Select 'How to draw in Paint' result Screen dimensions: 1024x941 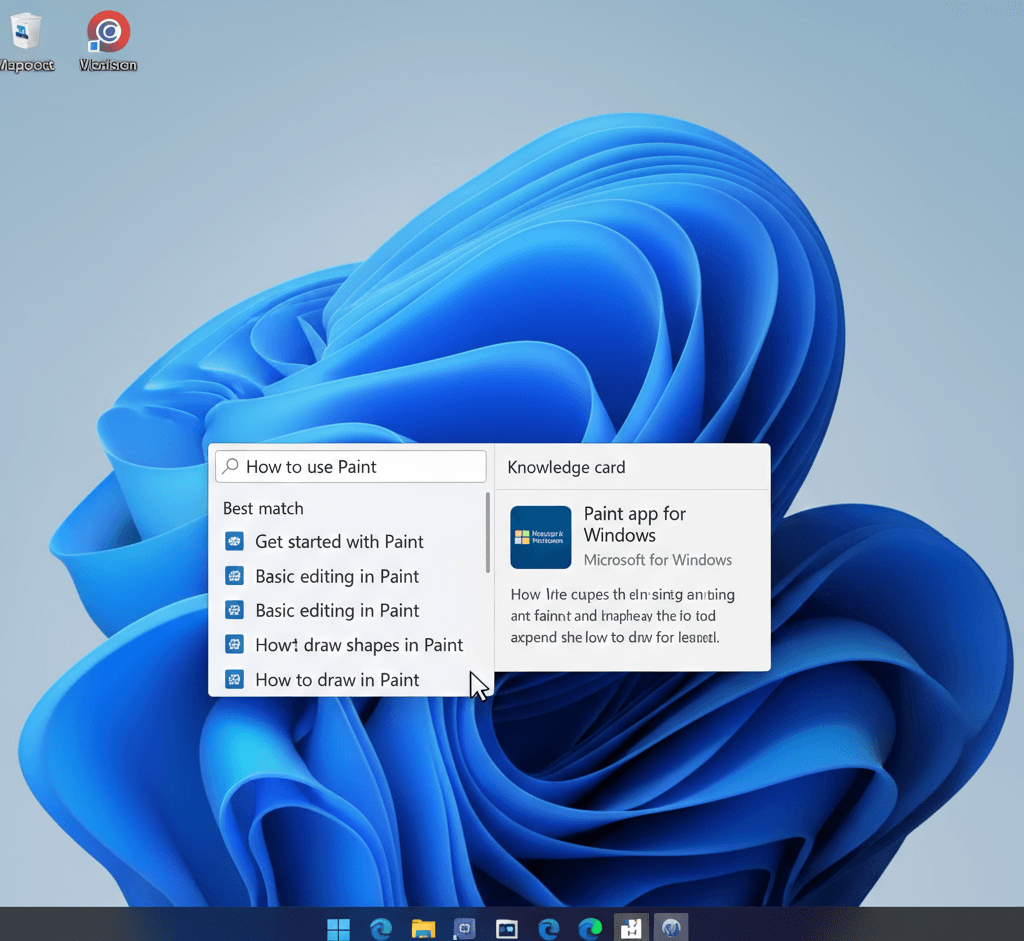pyautogui.click(x=337, y=680)
